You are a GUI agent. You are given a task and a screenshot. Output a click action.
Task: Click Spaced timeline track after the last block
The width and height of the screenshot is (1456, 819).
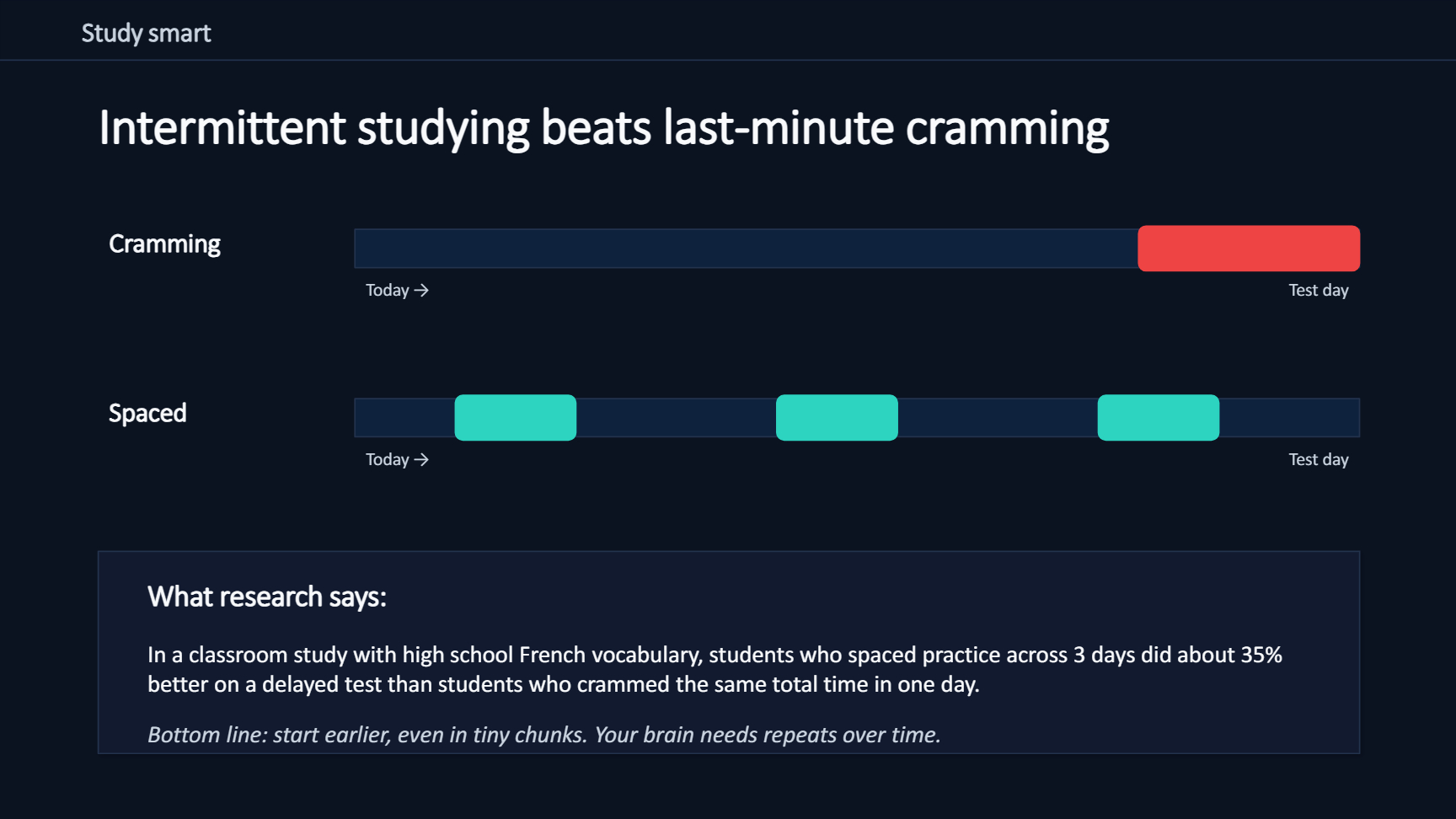[x=1289, y=418]
